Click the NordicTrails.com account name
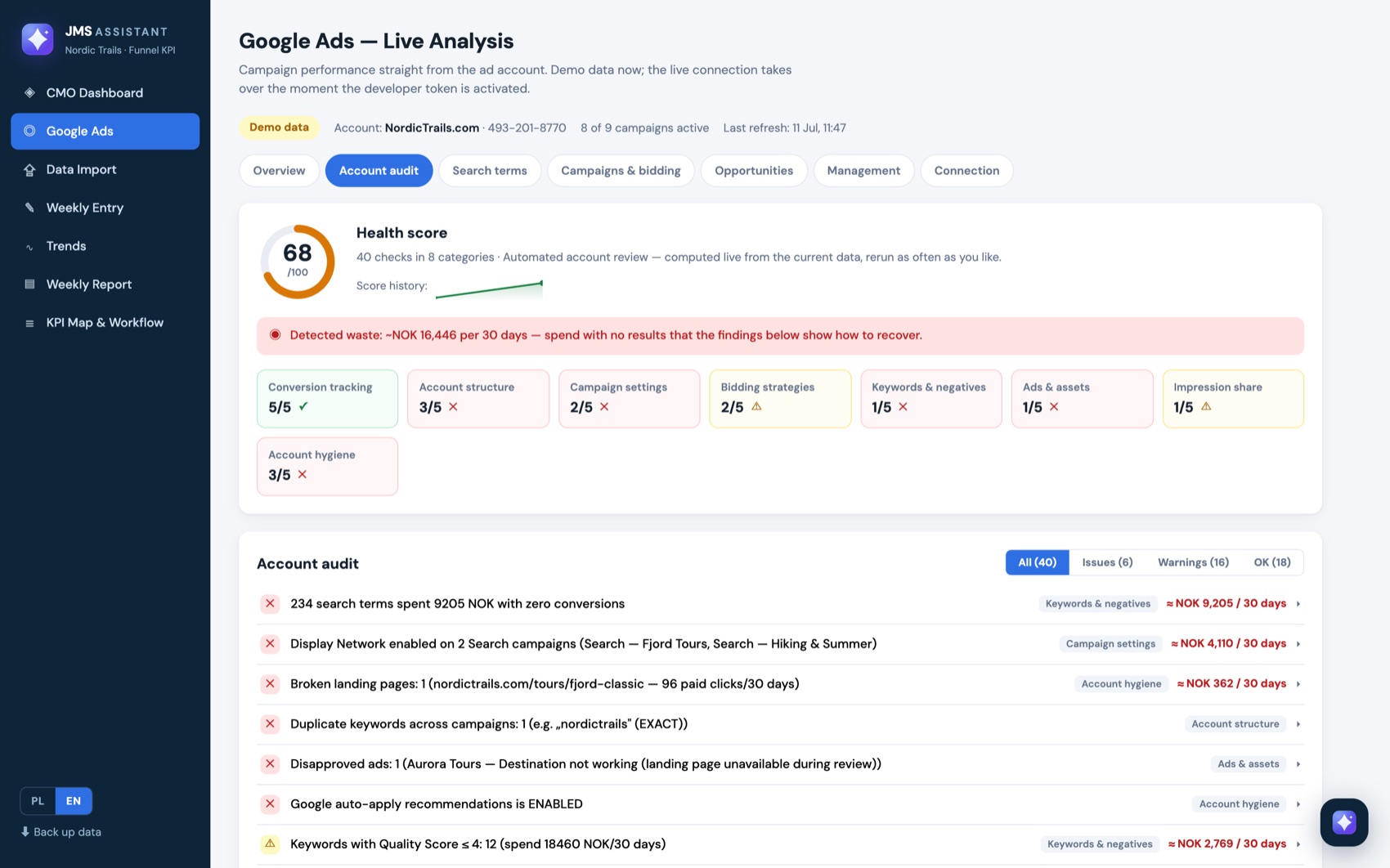 point(432,128)
